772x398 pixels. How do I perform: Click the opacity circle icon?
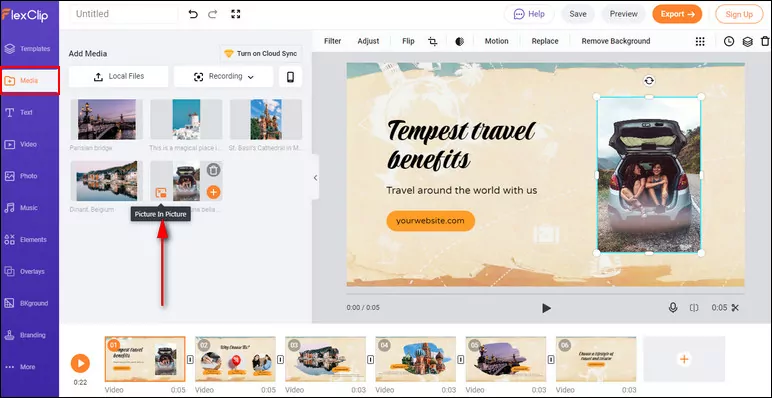(x=459, y=41)
